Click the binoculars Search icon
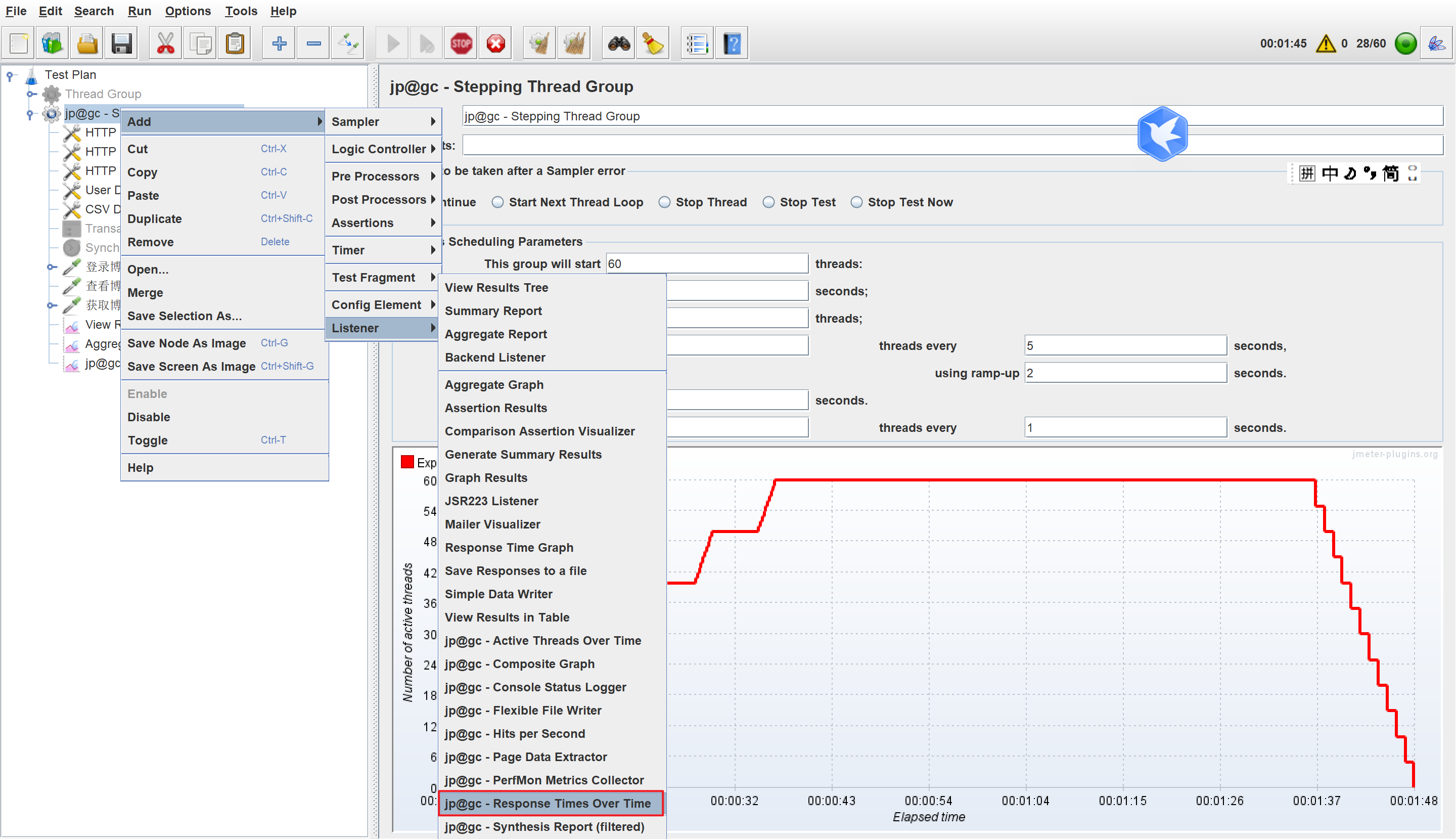1456x839 pixels. point(619,43)
